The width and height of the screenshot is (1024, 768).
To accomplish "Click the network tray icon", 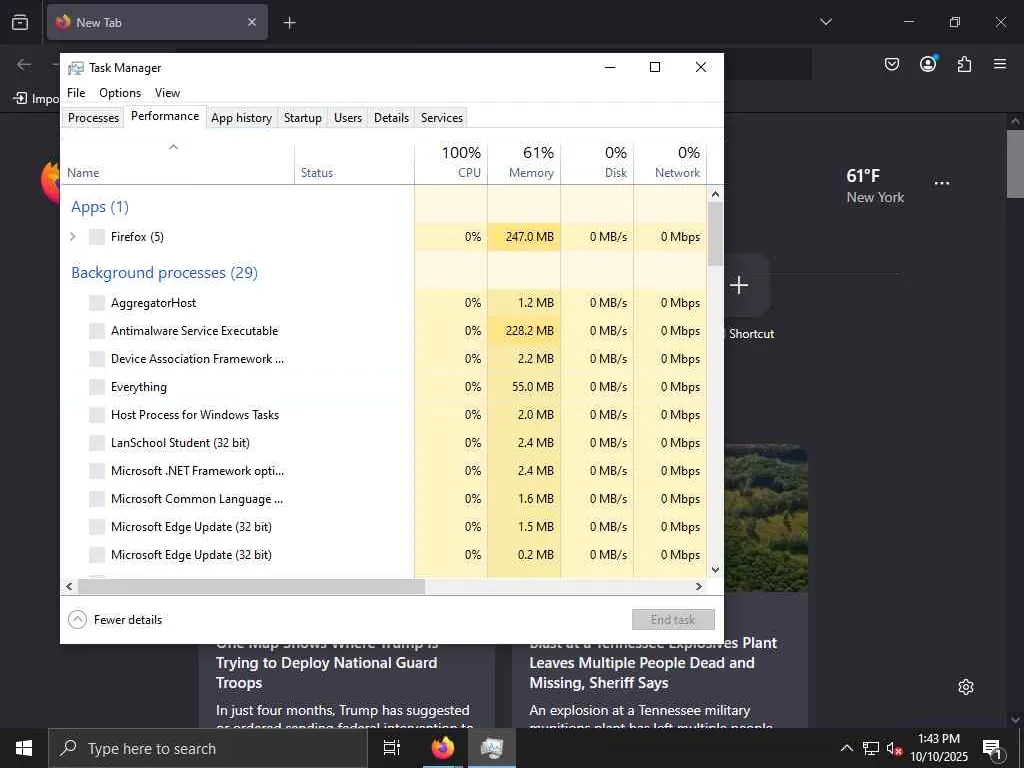I will coord(871,748).
